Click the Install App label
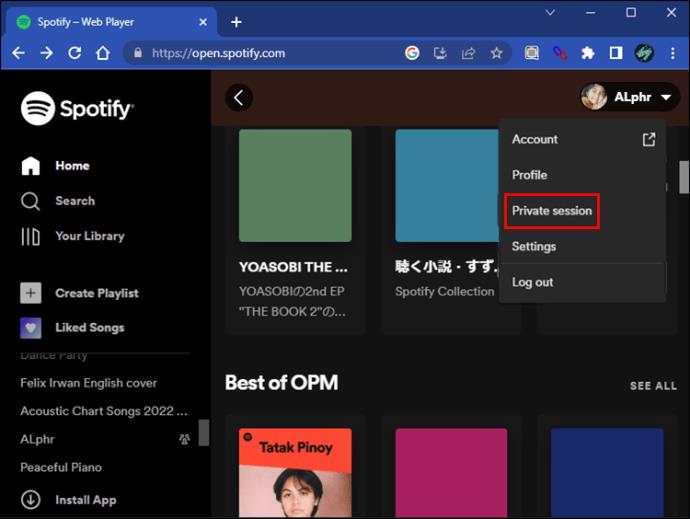This screenshot has width=690, height=519. [86, 500]
